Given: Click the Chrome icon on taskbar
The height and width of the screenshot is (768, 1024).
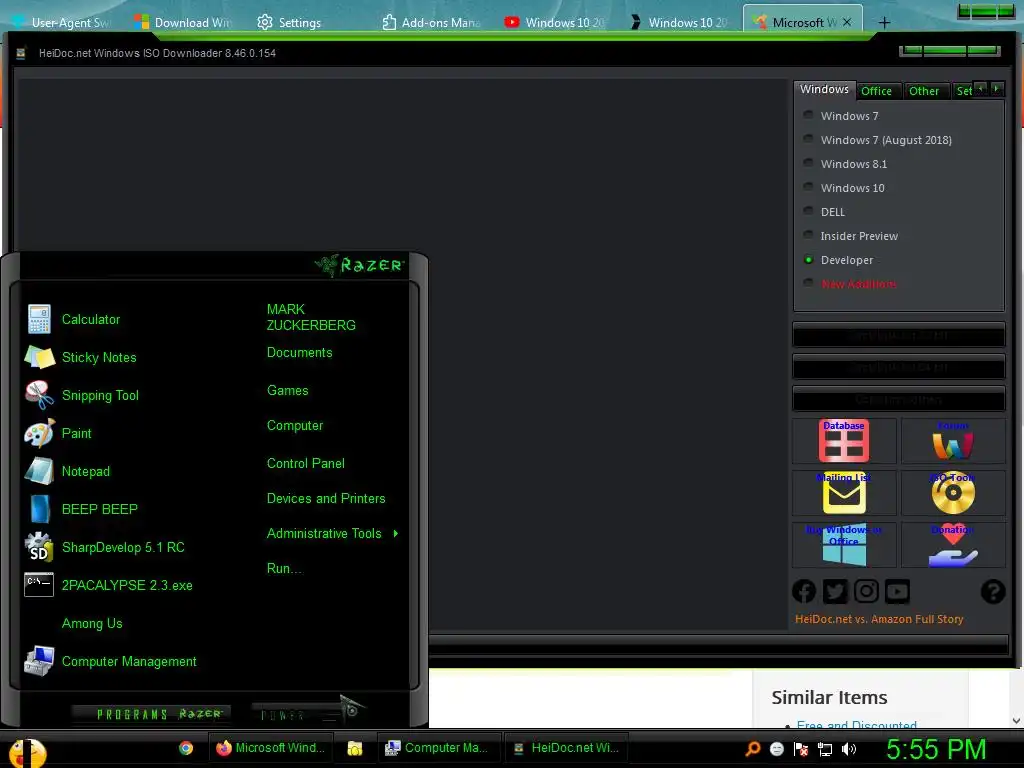Looking at the screenshot, I should click(x=186, y=748).
